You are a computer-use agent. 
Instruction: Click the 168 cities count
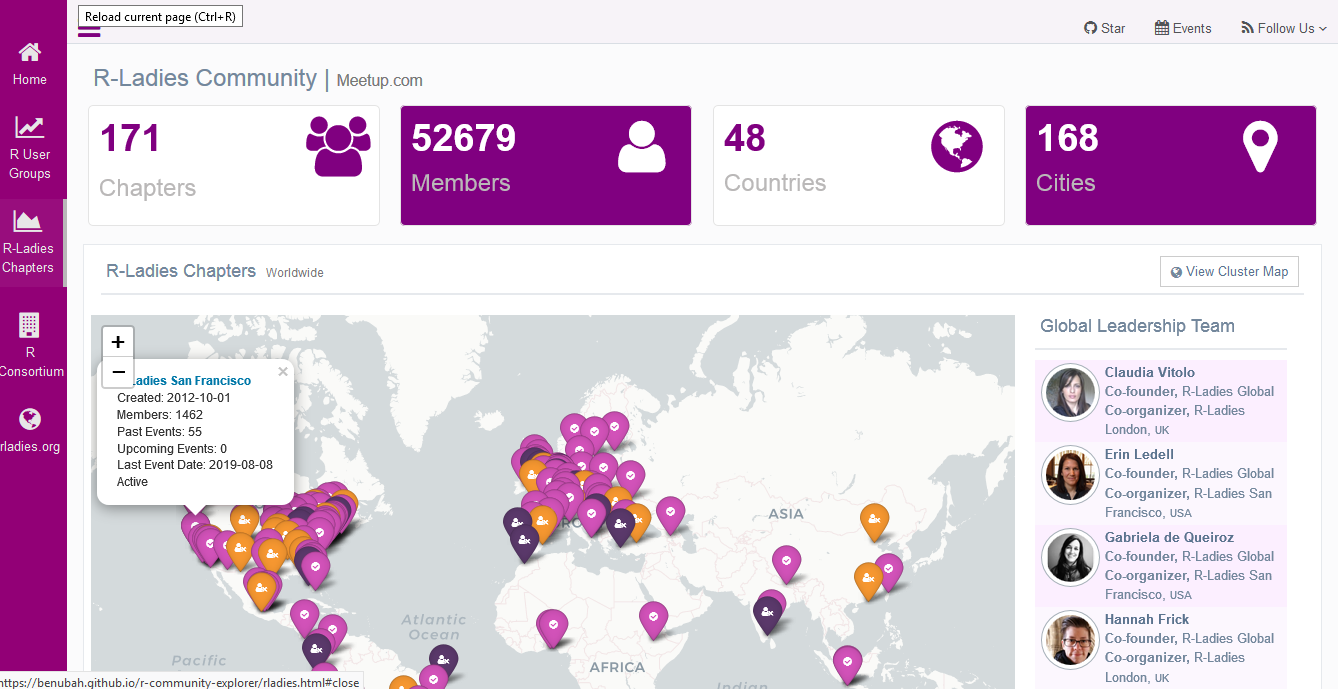pos(1068,138)
